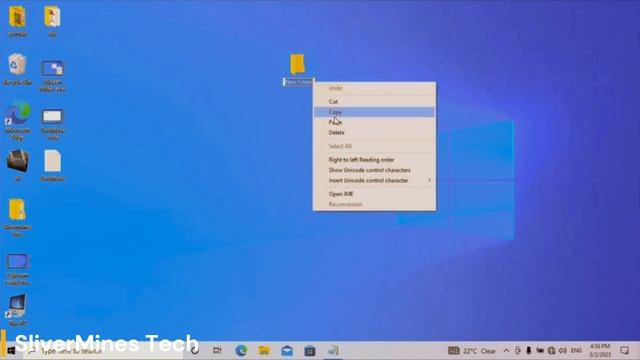Open the taskbar clock and date
640x360 pixels.
(600, 351)
